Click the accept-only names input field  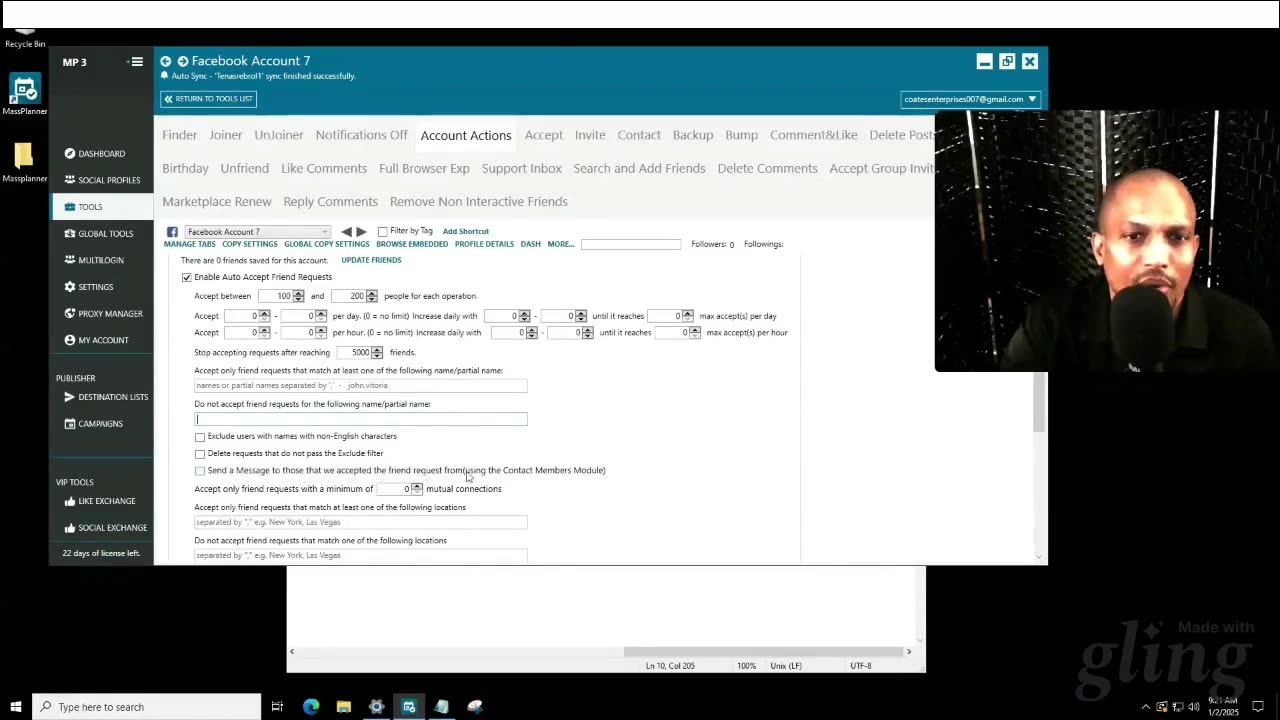[x=360, y=385]
